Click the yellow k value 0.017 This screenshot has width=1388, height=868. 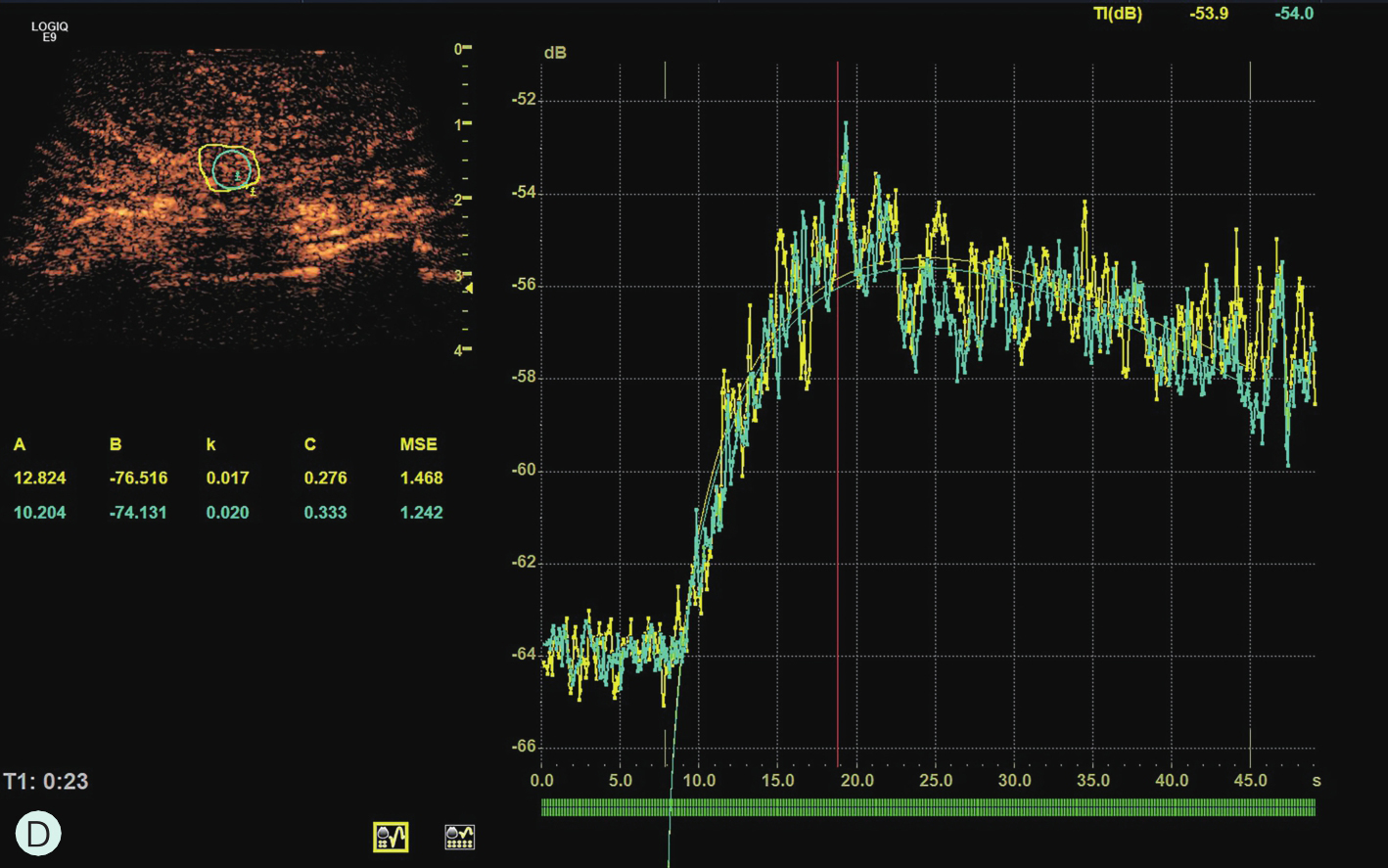coord(227,478)
